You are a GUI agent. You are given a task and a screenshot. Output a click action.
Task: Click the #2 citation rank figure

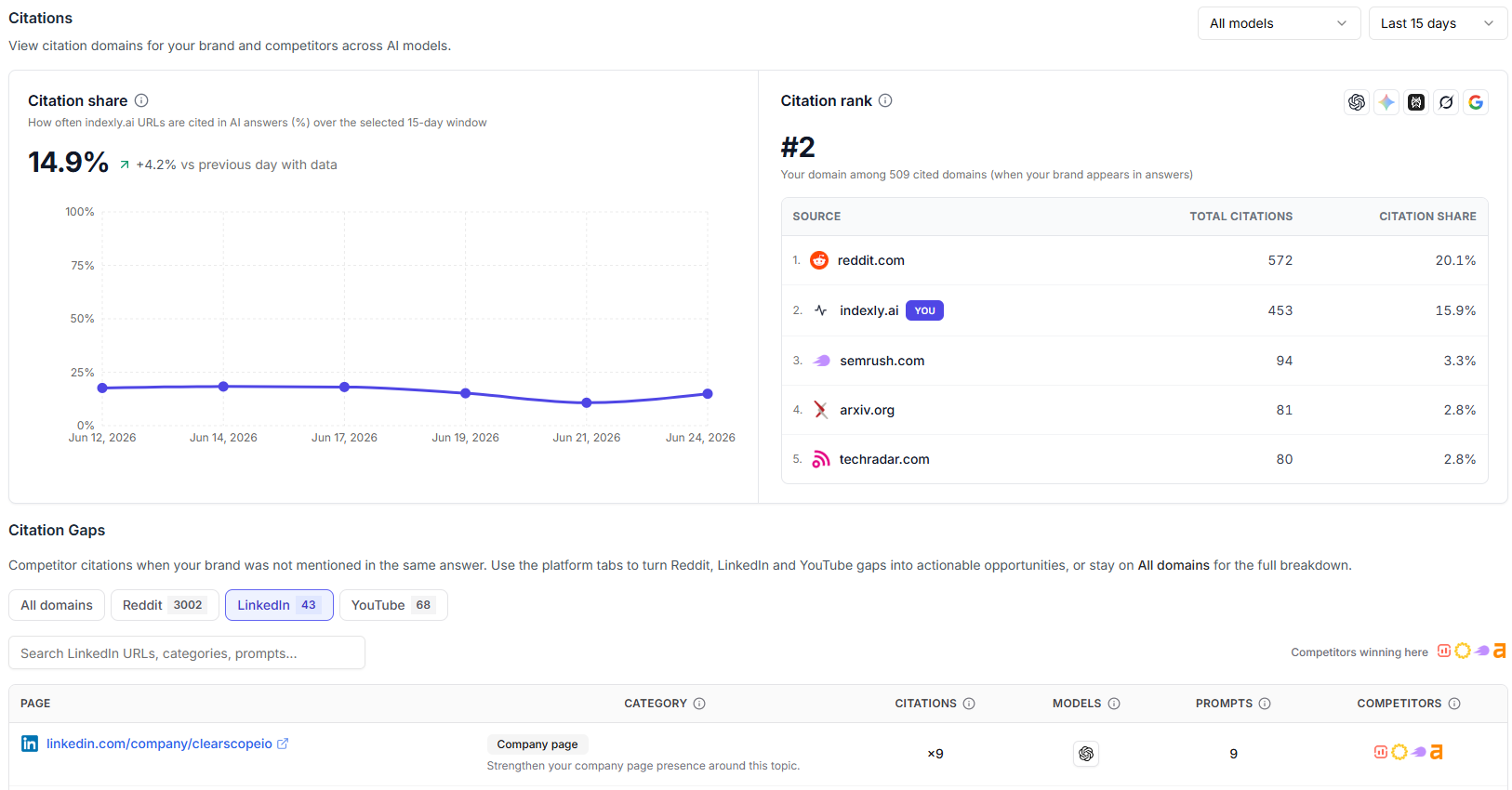[x=798, y=147]
